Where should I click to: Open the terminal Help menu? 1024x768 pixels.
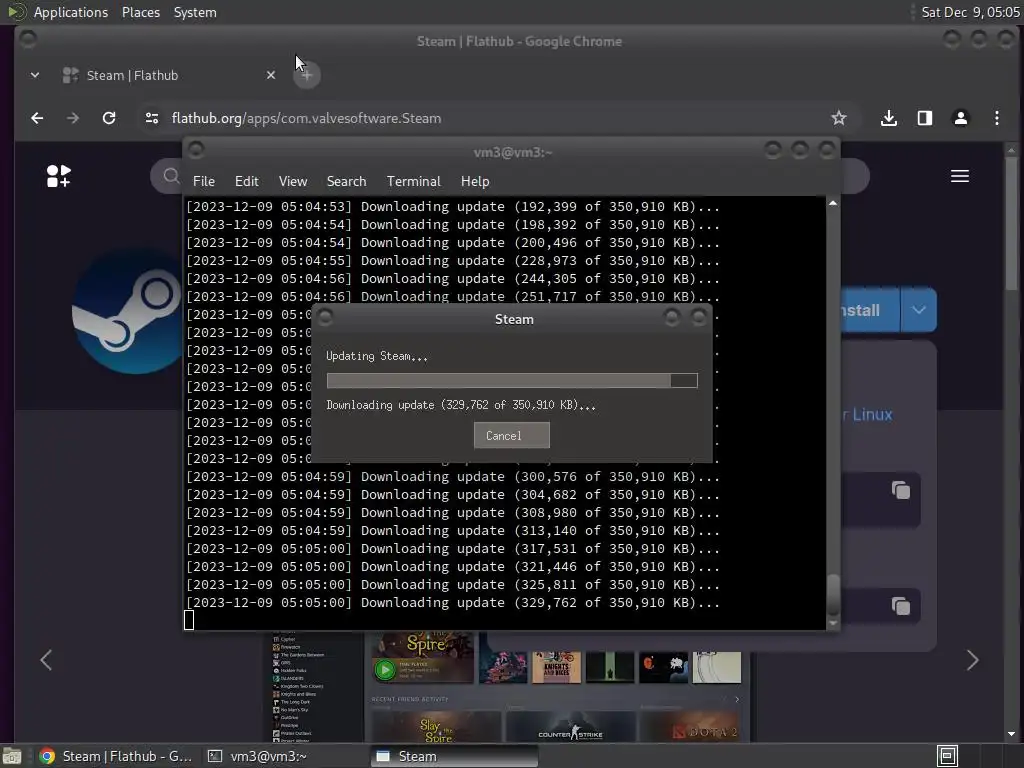(x=475, y=182)
